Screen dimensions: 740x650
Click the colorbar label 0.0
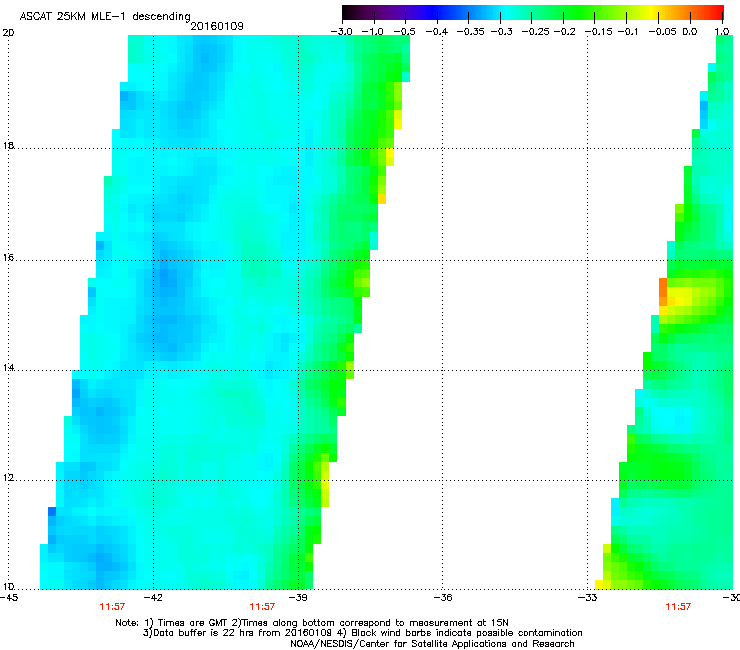pos(690,32)
